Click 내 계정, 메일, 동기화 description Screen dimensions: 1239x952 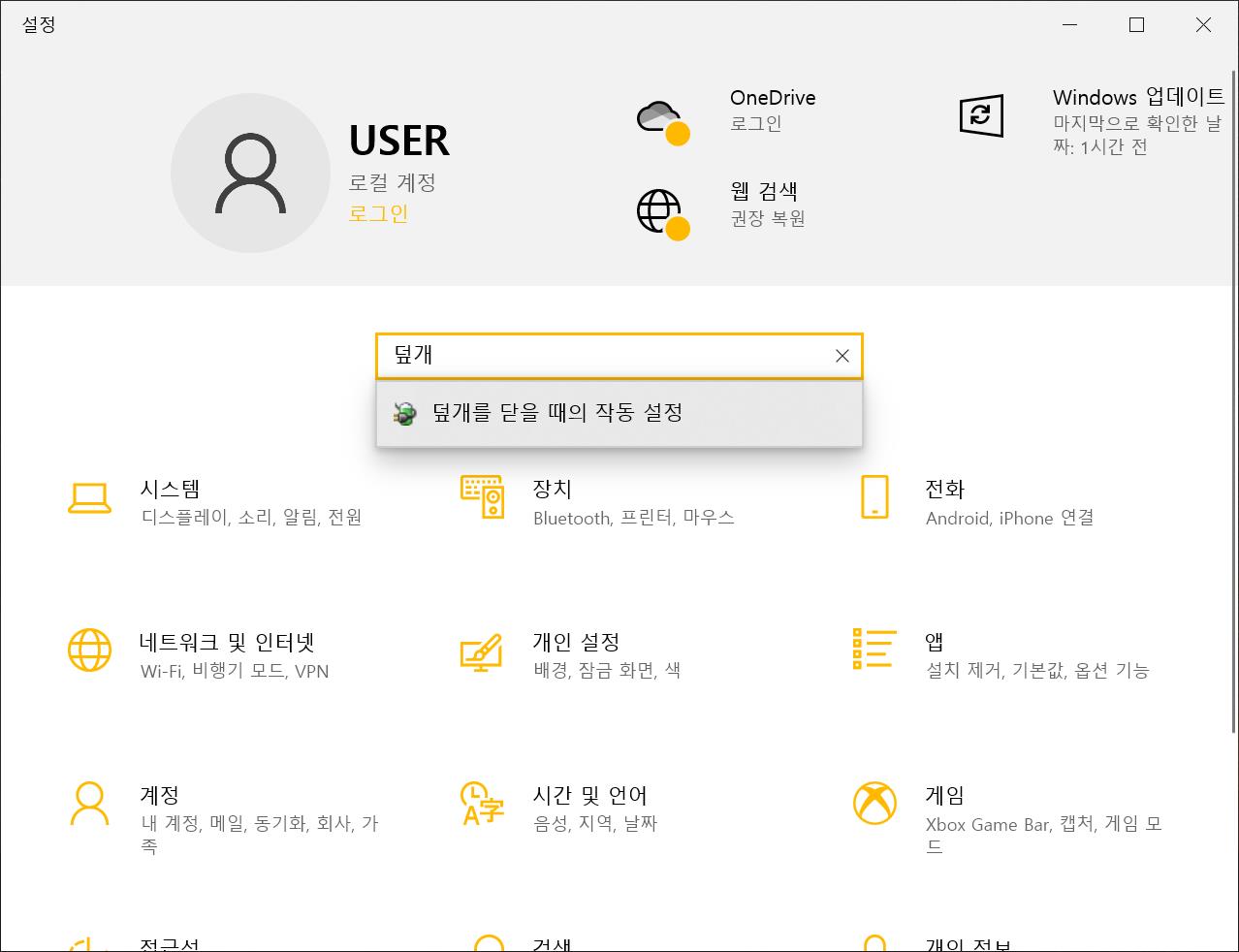point(259,835)
